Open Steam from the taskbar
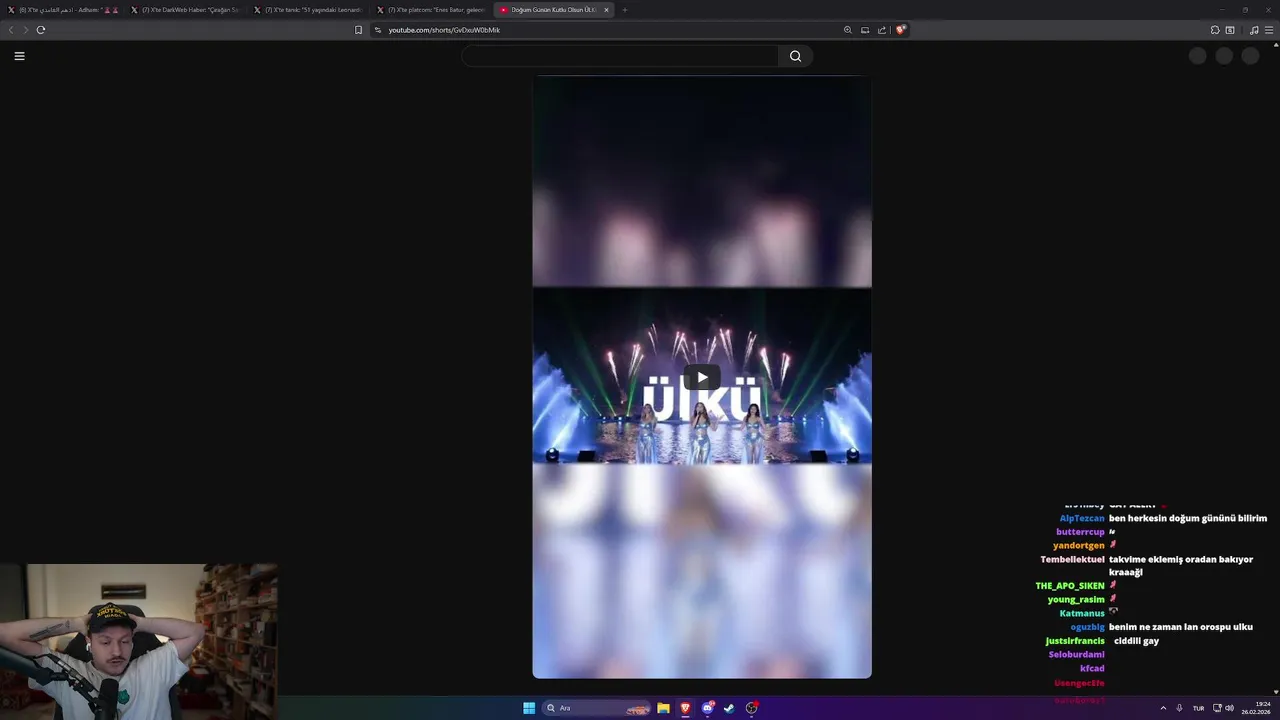The width and height of the screenshot is (1280, 720). click(x=729, y=708)
